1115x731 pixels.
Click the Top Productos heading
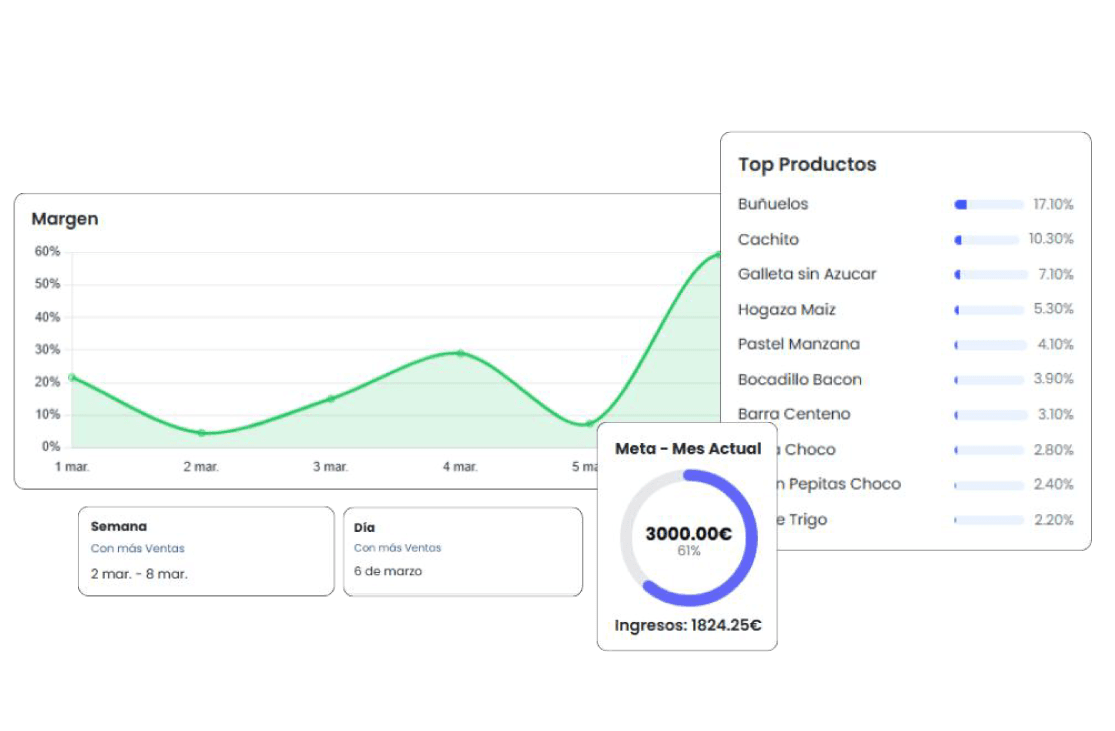click(x=807, y=165)
